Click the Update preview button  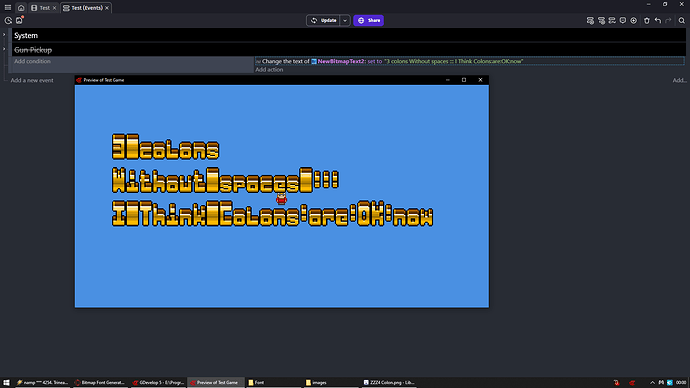323,21
